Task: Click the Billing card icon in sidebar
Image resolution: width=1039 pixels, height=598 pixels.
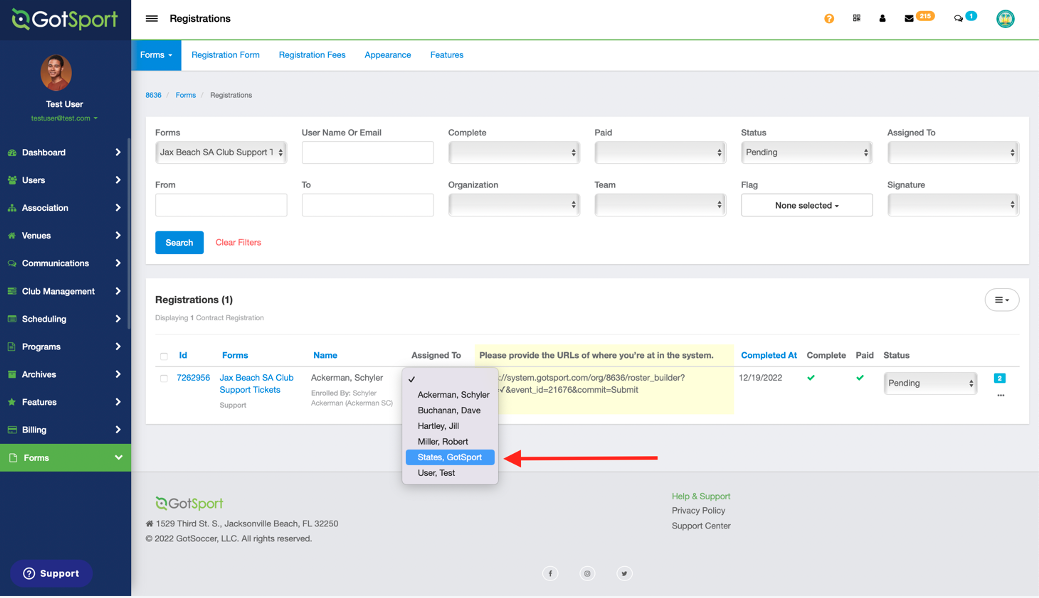Action: (x=12, y=430)
